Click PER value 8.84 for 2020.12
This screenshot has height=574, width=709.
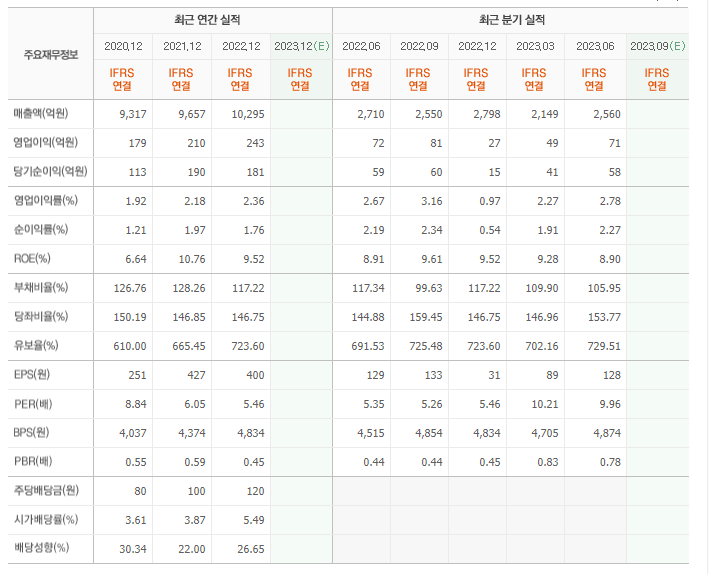tap(136, 404)
